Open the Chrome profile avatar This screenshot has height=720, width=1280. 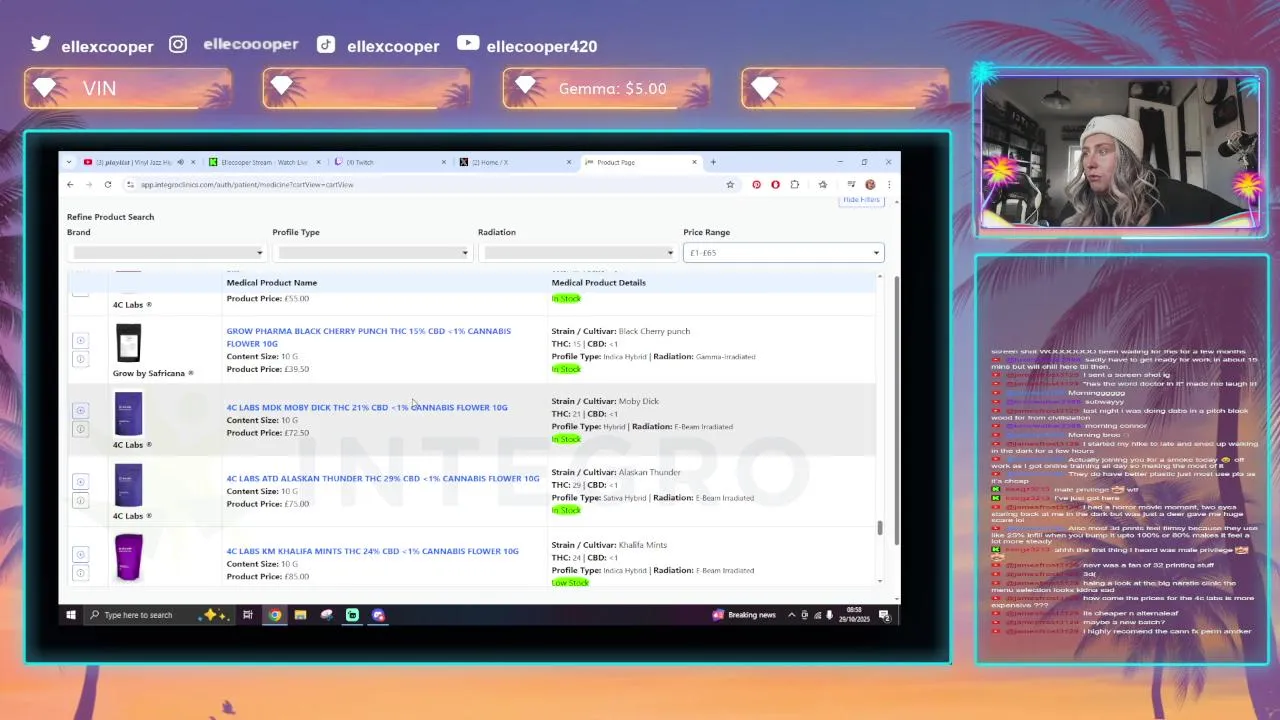point(870,184)
